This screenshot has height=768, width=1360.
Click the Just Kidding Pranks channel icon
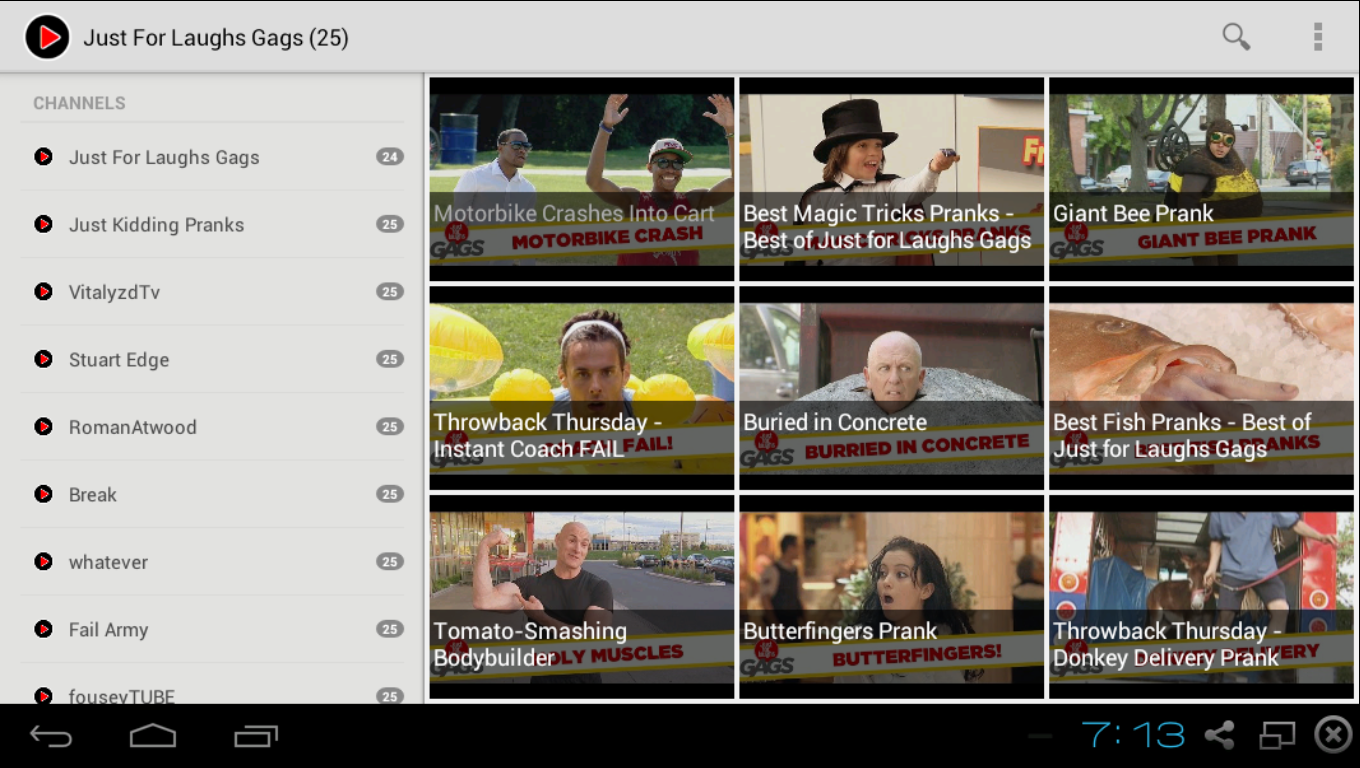43,224
